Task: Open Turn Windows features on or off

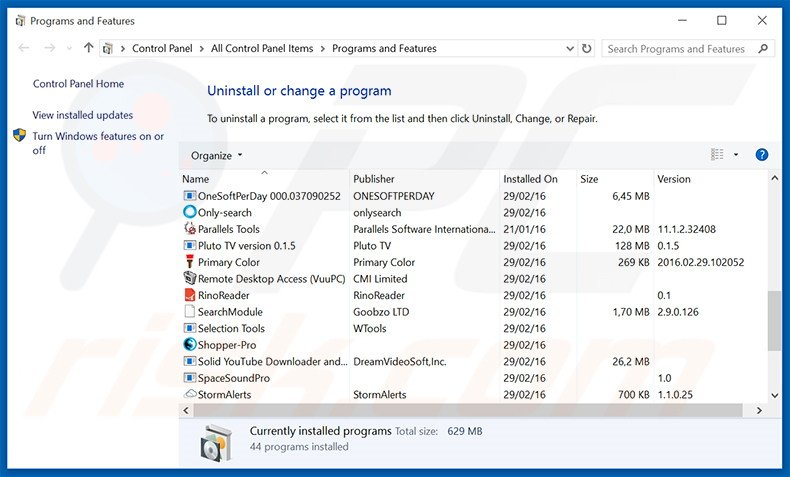Action: 98,143
